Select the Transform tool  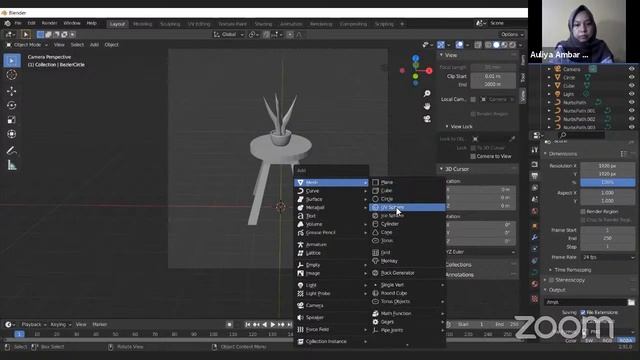(12, 134)
